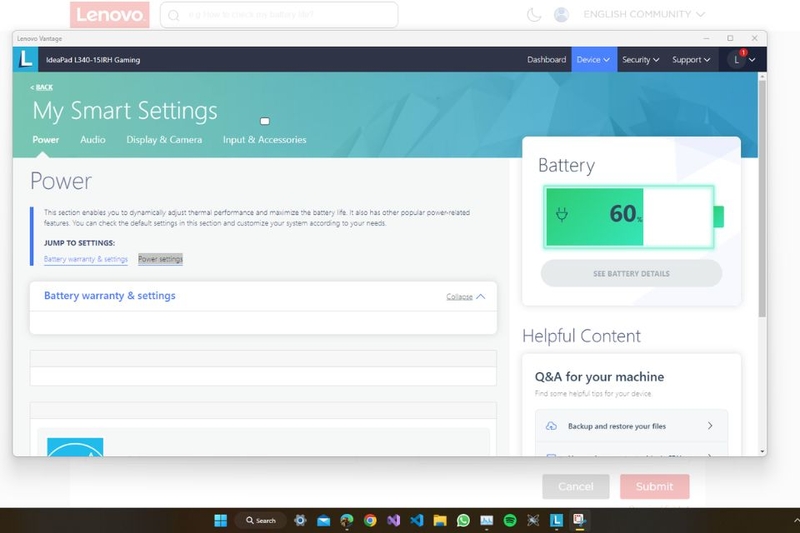This screenshot has width=800, height=533.
Task: Open Mail app from taskbar
Action: tap(323, 520)
